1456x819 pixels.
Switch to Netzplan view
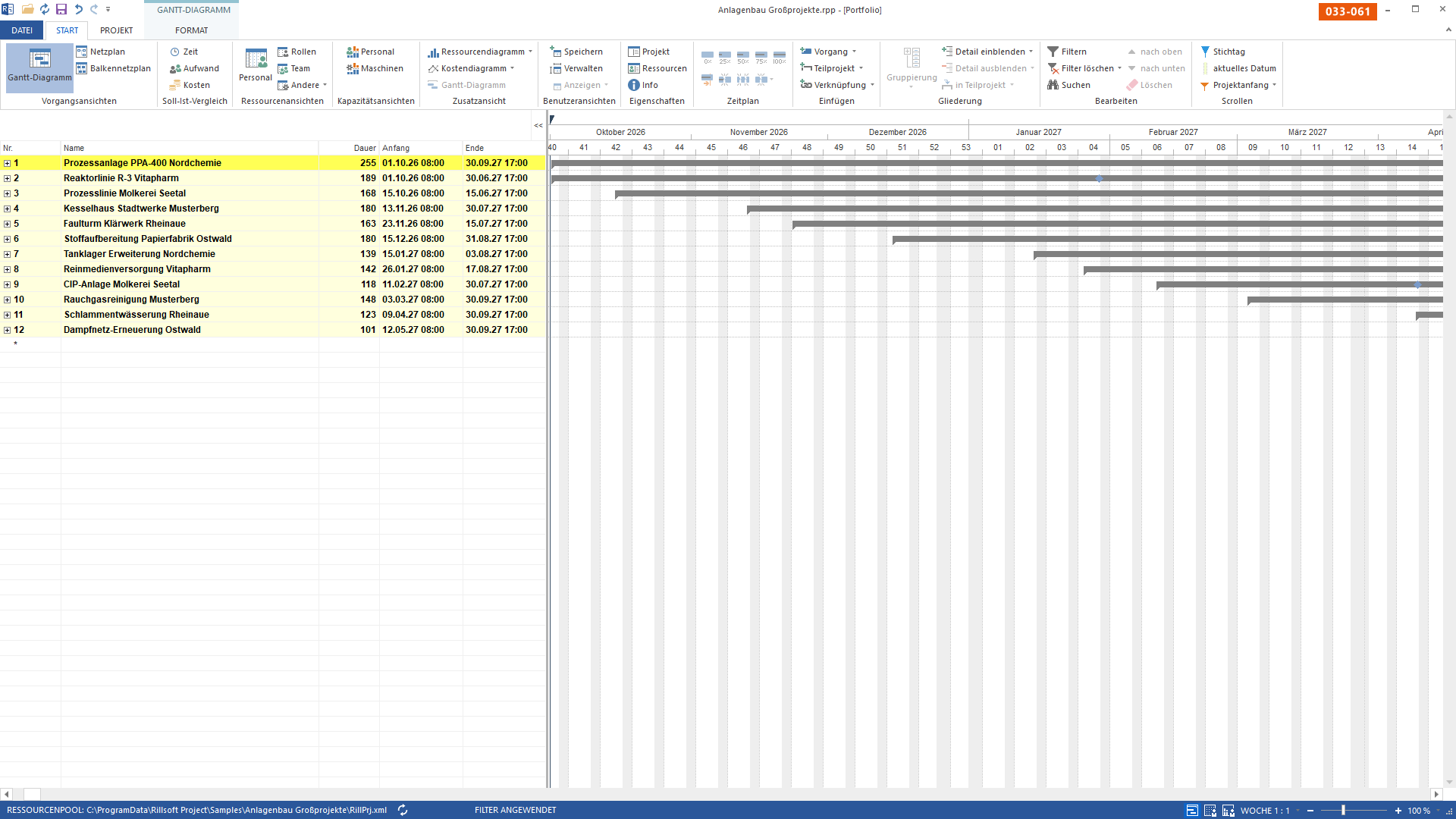point(100,52)
